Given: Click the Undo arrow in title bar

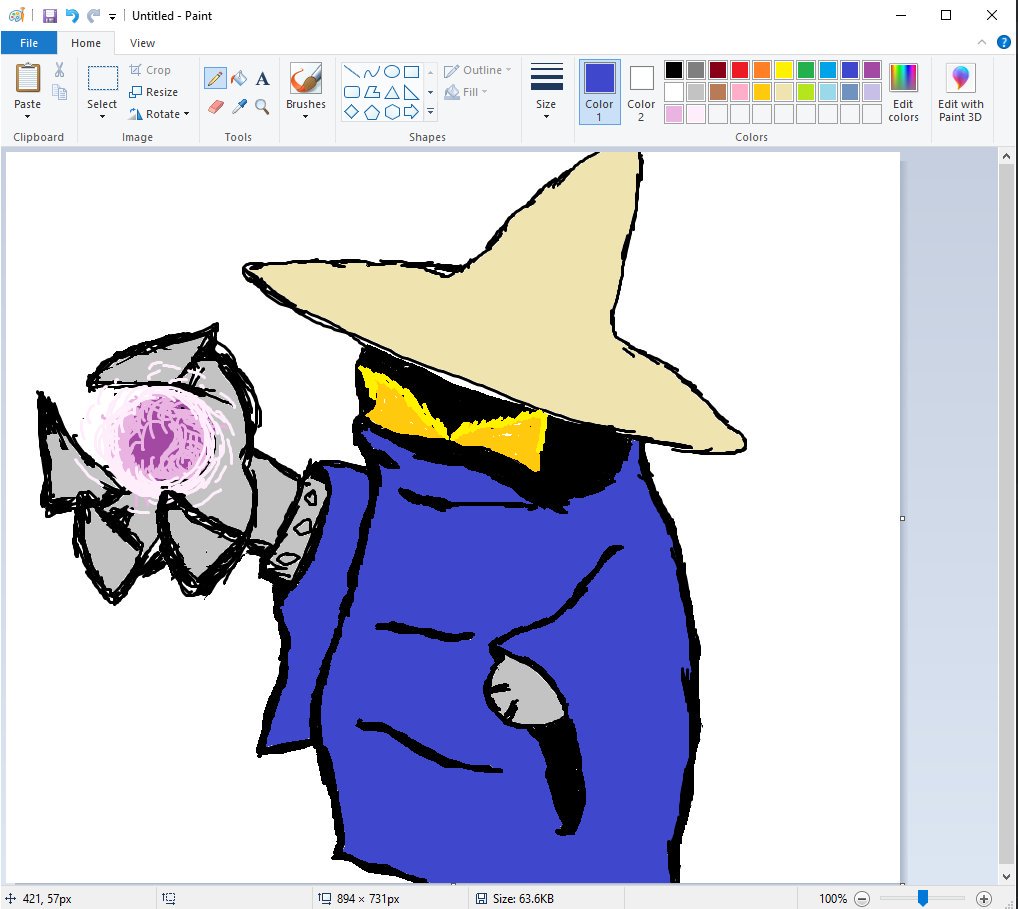Looking at the screenshot, I should point(72,16).
